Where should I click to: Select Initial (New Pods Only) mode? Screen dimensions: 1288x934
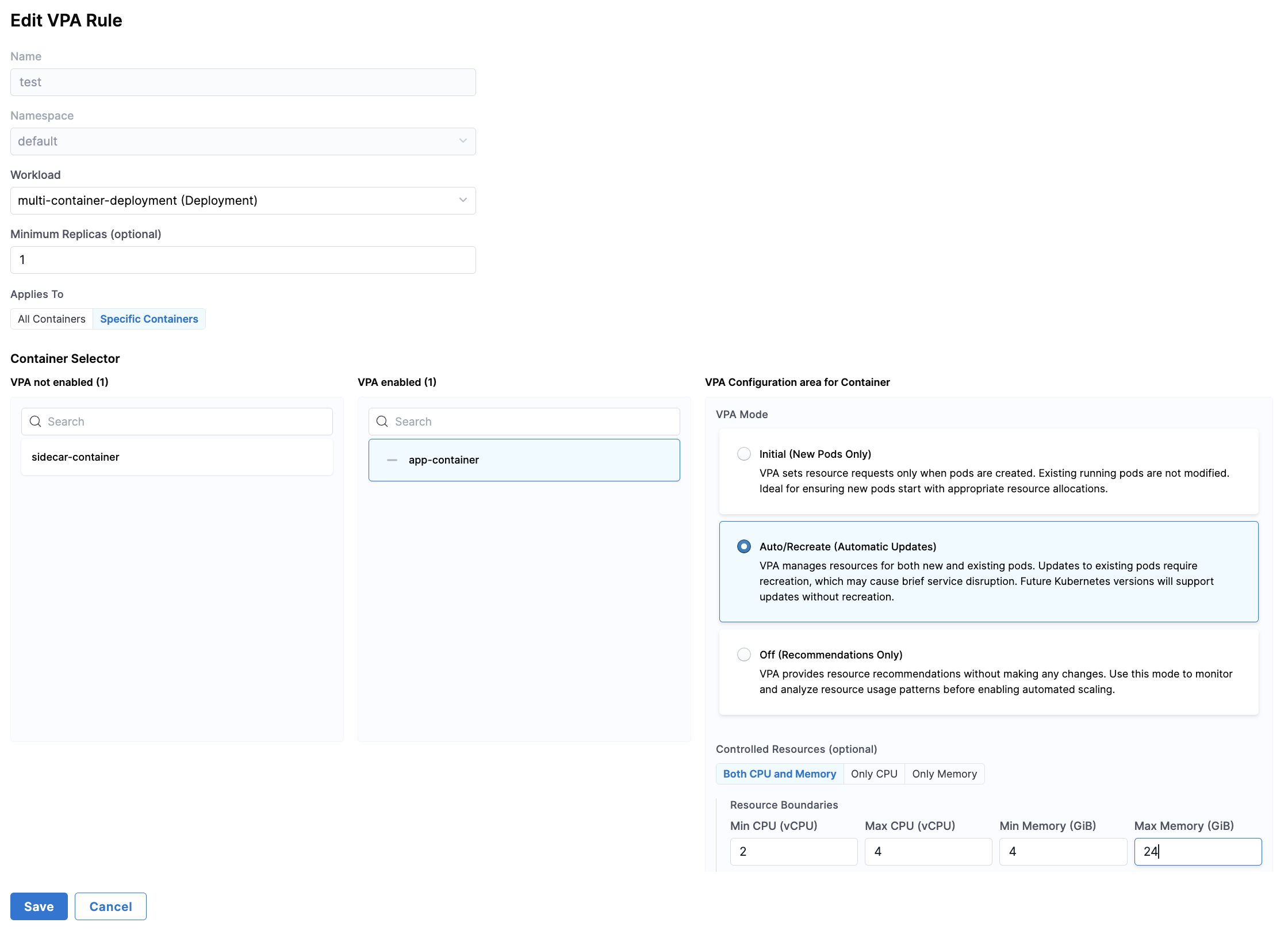click(744, 454)
